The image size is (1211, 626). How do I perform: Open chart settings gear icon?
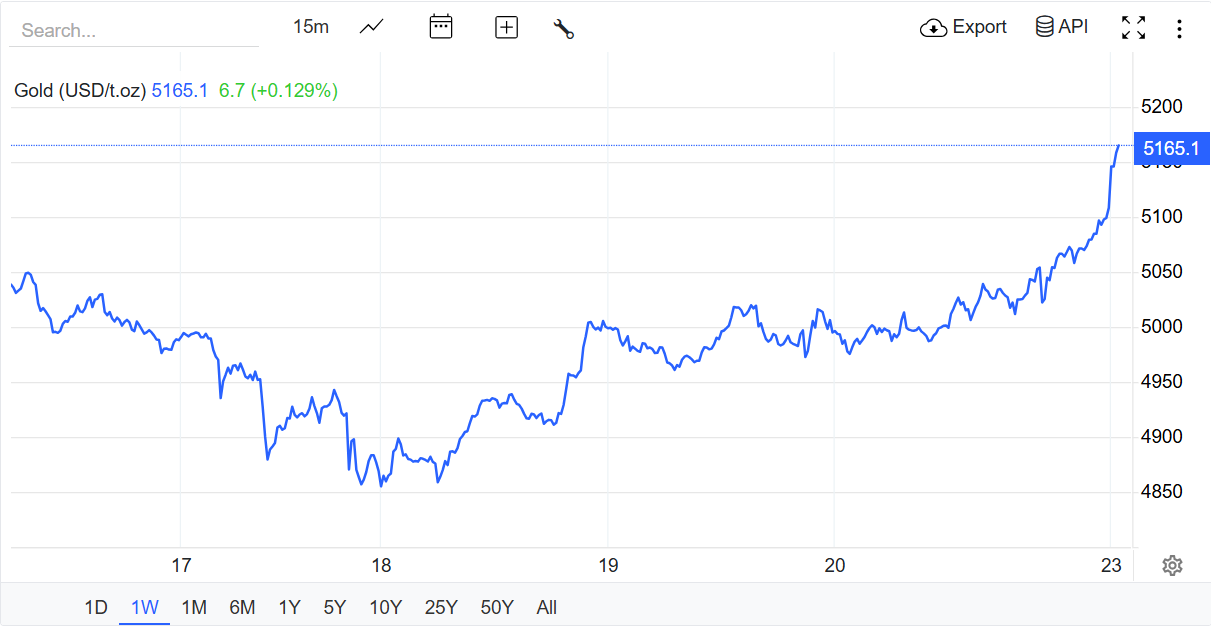point(1172,566)
